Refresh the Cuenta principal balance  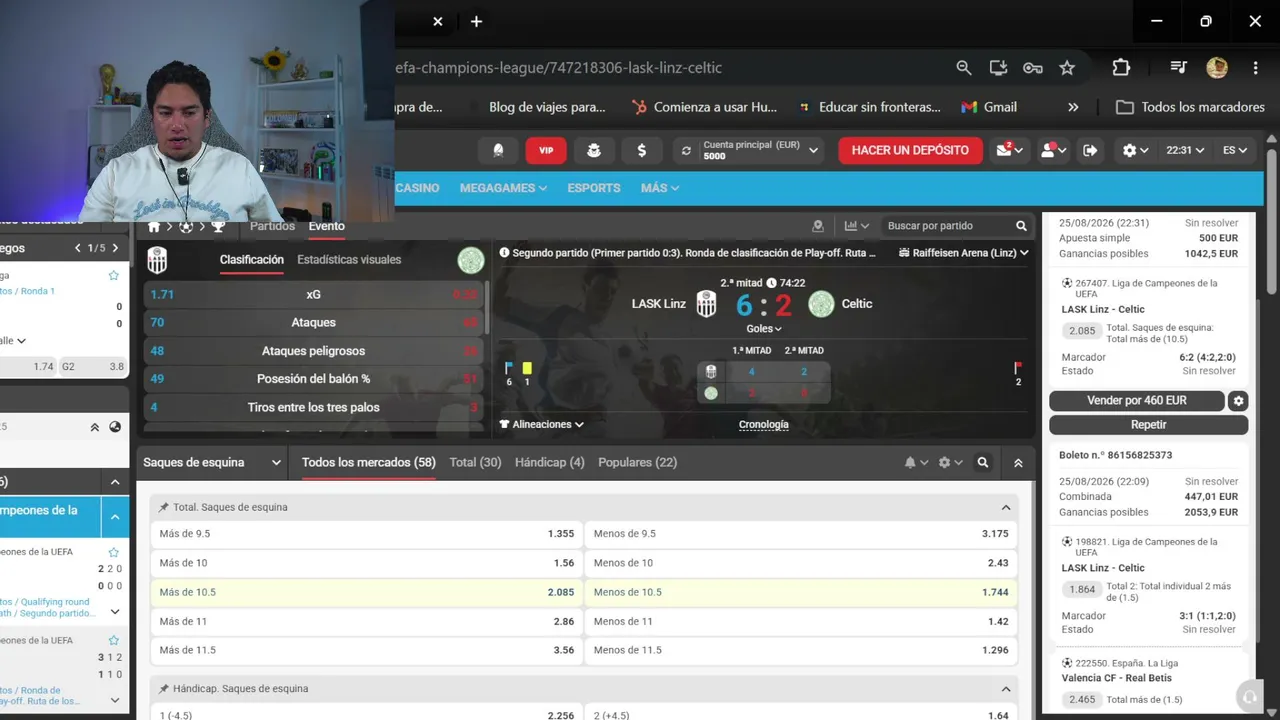tap(686, 150)
